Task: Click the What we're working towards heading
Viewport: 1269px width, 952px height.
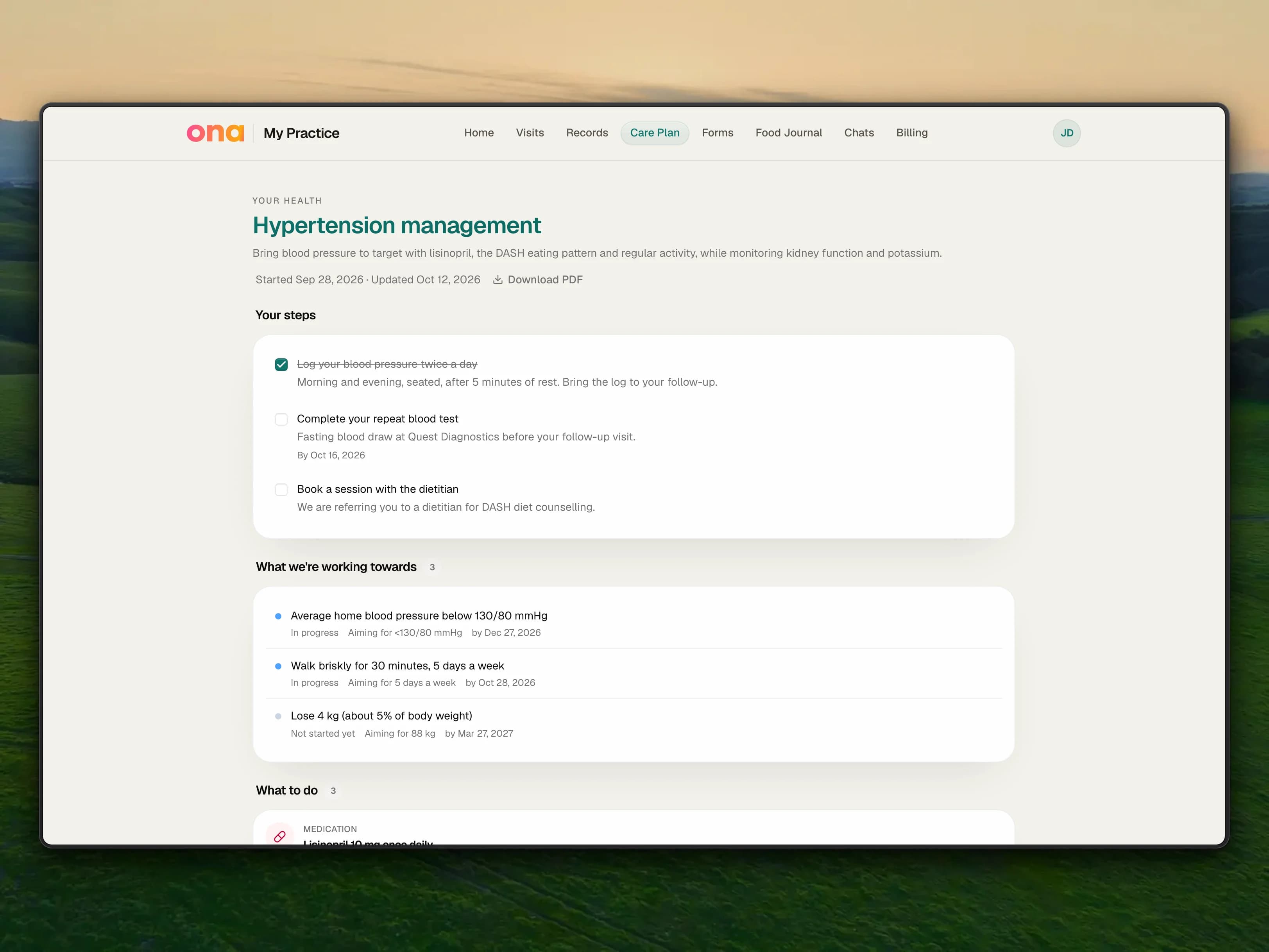Action: (x=336, y=567)
